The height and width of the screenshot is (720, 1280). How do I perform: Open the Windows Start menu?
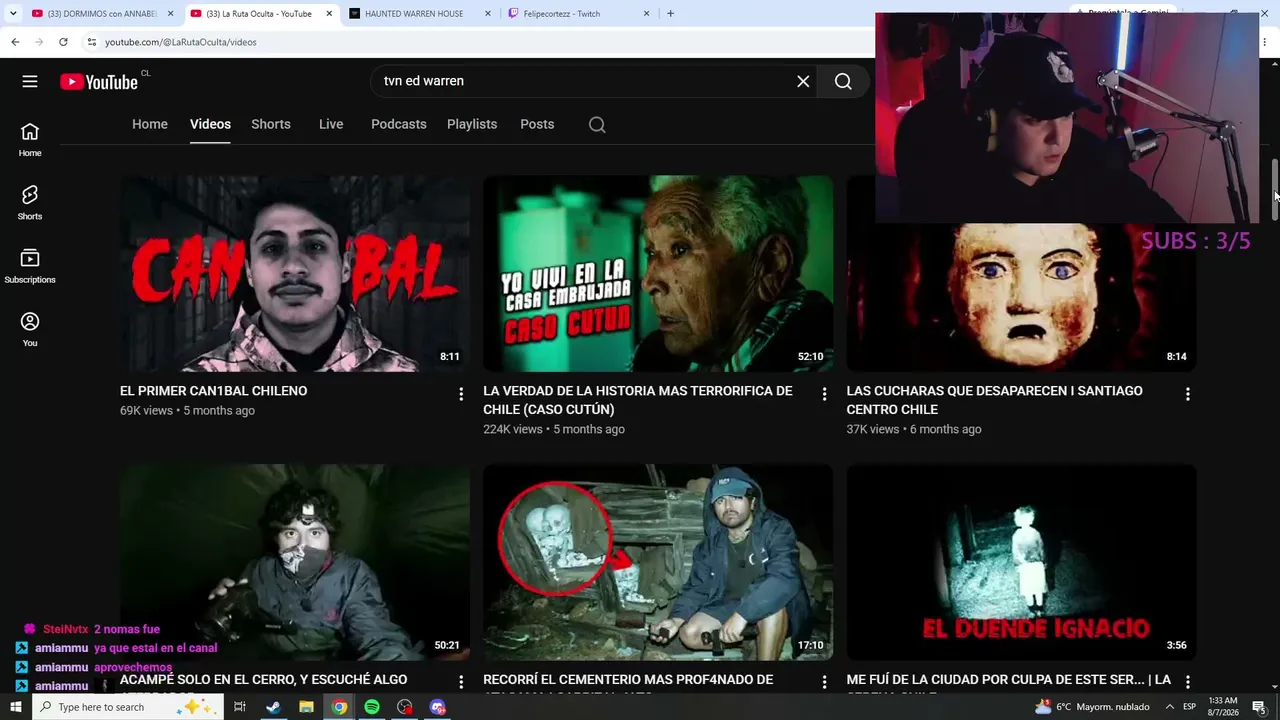(x=16, y=707)
